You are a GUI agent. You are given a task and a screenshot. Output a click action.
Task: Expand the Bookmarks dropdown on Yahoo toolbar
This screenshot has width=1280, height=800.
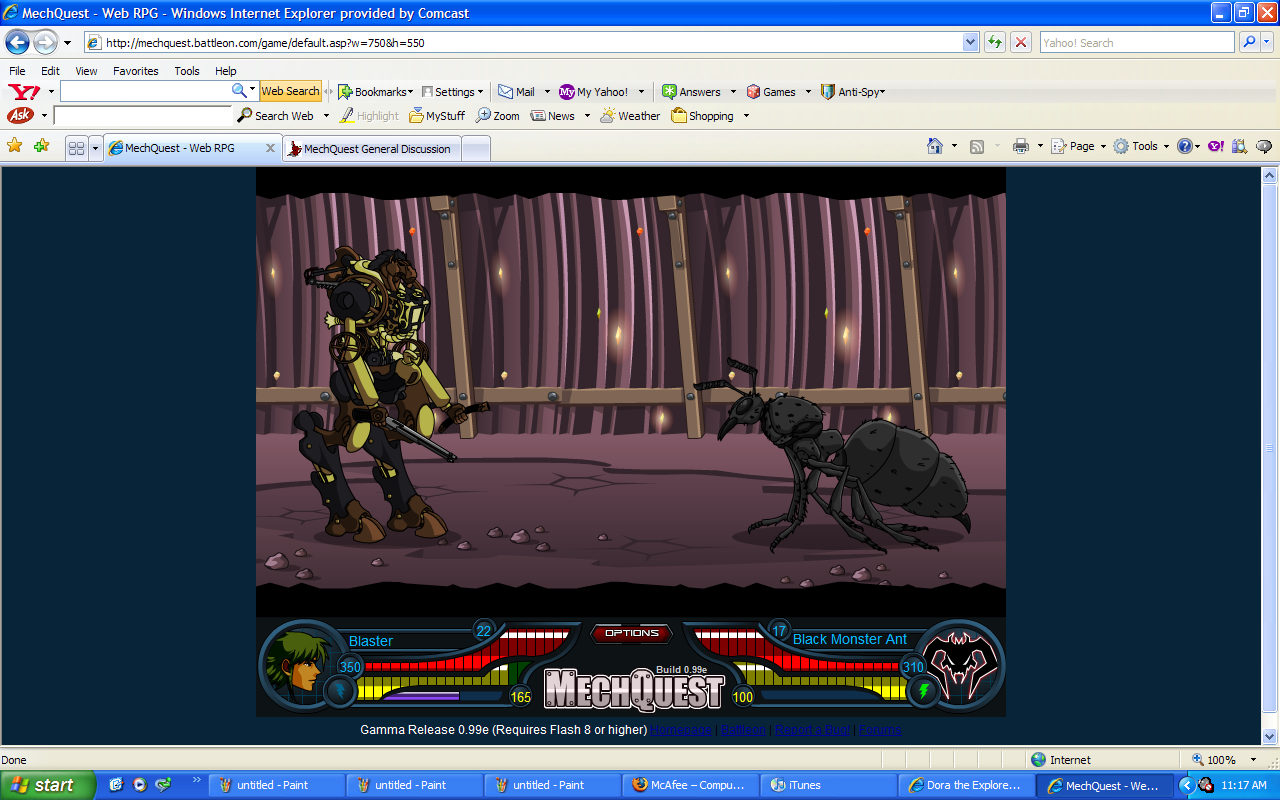point(410,92)
